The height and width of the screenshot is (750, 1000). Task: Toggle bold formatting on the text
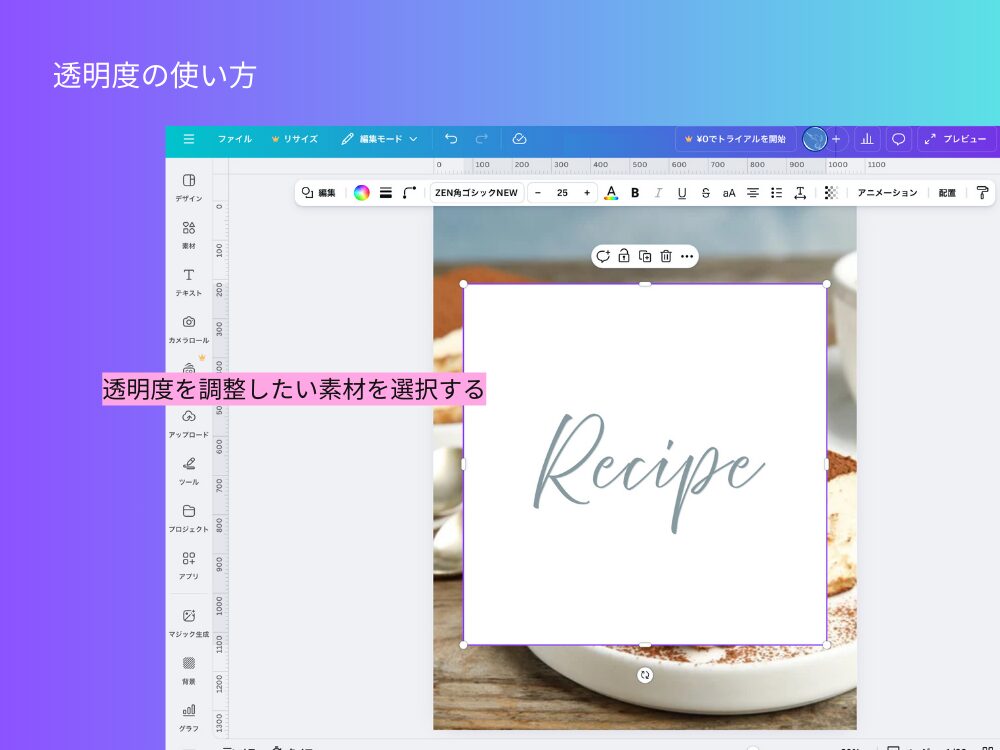click(635, 192)
